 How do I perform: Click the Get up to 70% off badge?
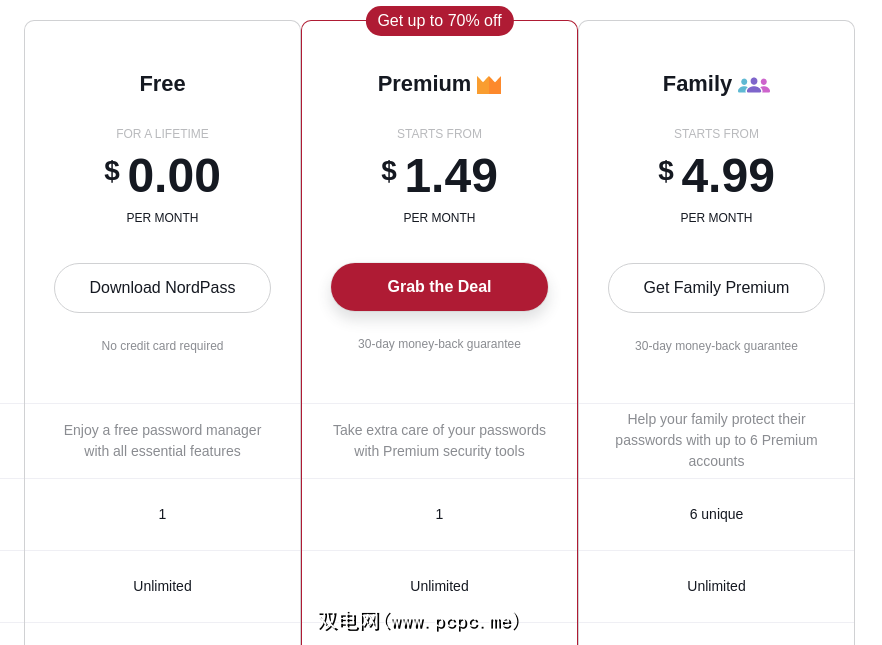[x=439, y=21]
